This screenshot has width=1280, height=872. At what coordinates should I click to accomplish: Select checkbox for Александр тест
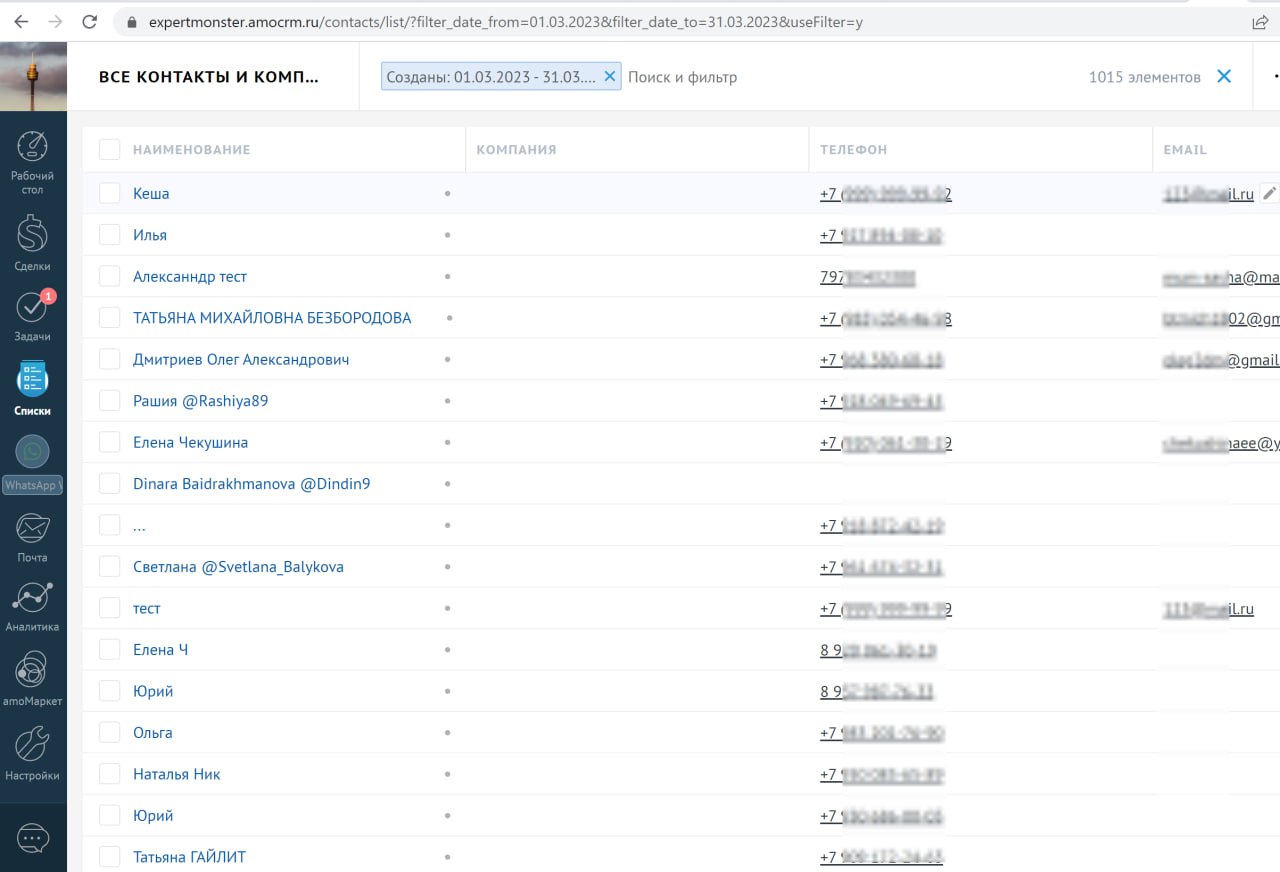109,276
